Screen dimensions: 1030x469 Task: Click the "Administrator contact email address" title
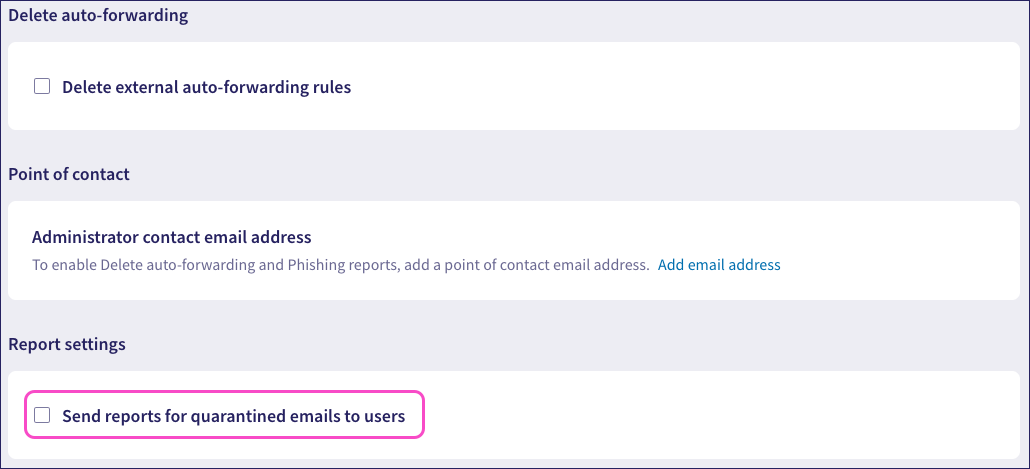point(172,237)
